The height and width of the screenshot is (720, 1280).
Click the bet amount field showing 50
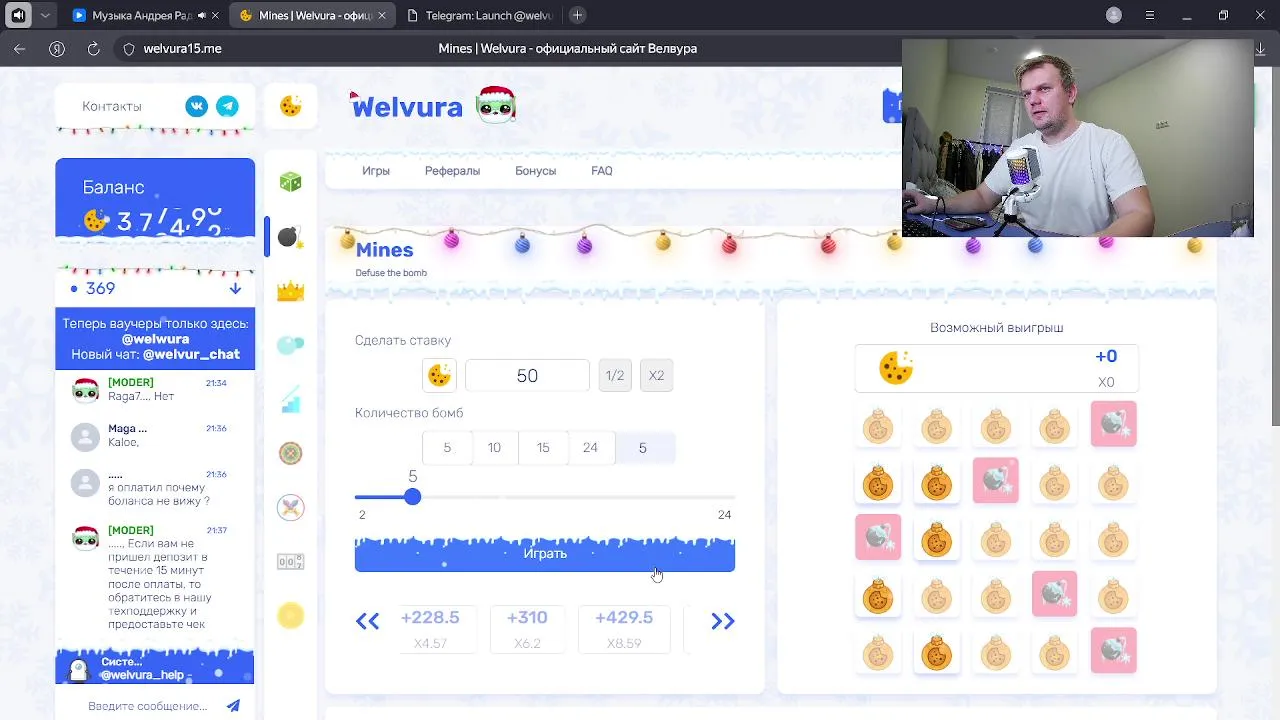527,375
